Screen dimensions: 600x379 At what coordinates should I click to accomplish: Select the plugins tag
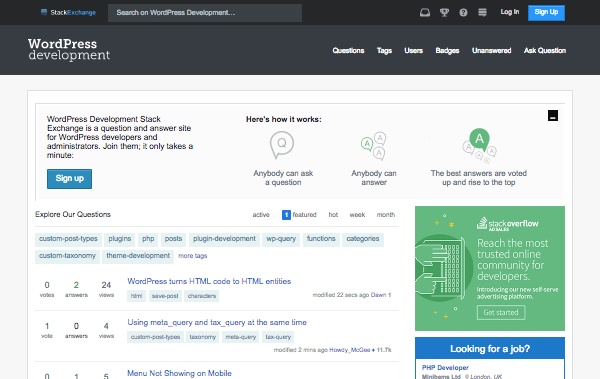pyautogui.click(x=120, y=239)
